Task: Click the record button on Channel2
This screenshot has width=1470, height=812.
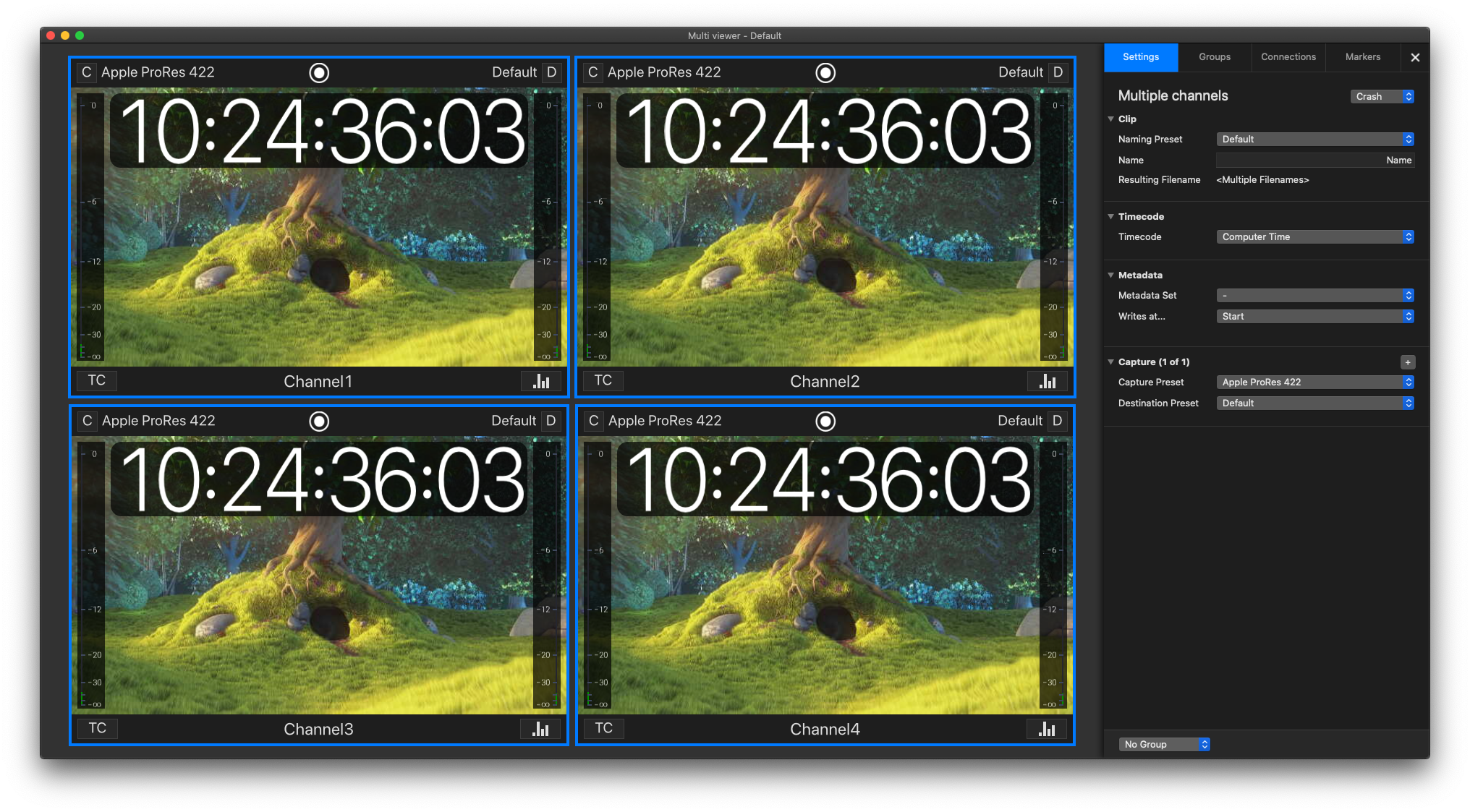Action: (x=825, y=72)
